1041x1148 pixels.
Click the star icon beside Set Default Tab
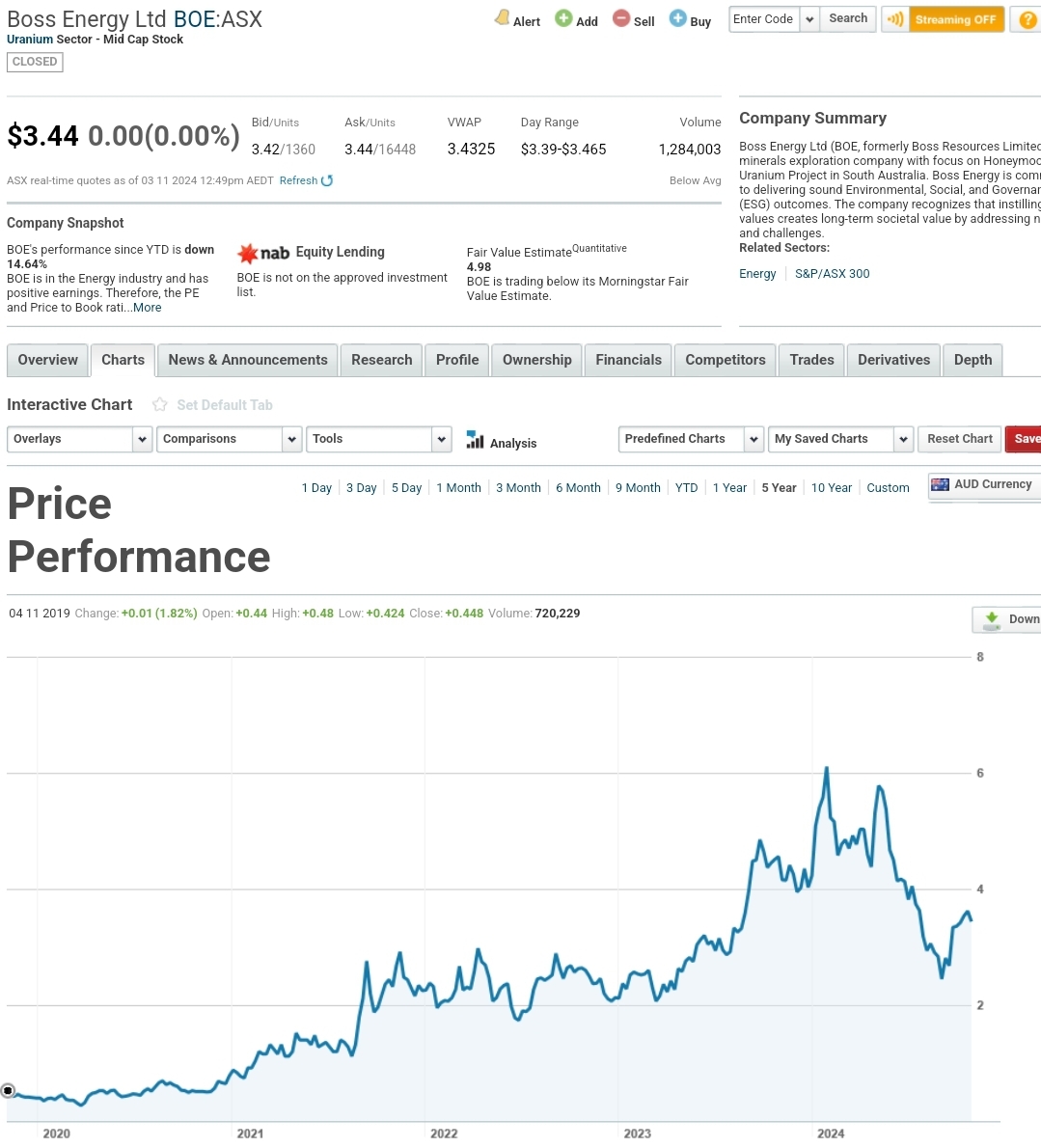(x=159, y=404)
